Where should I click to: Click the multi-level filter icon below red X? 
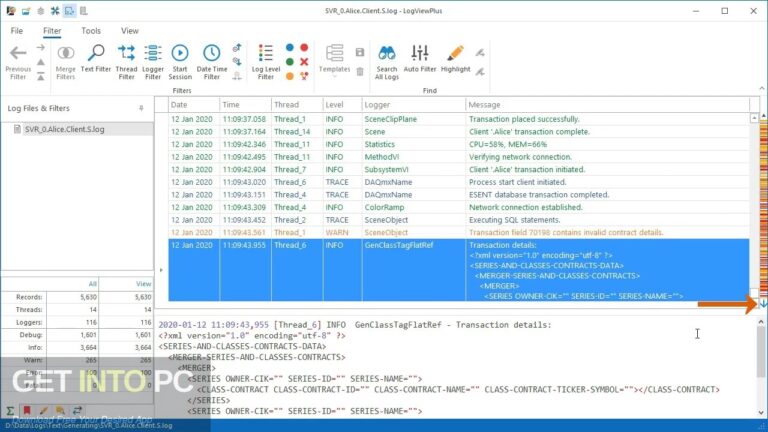pyautogui.click(x=304, y=76)
